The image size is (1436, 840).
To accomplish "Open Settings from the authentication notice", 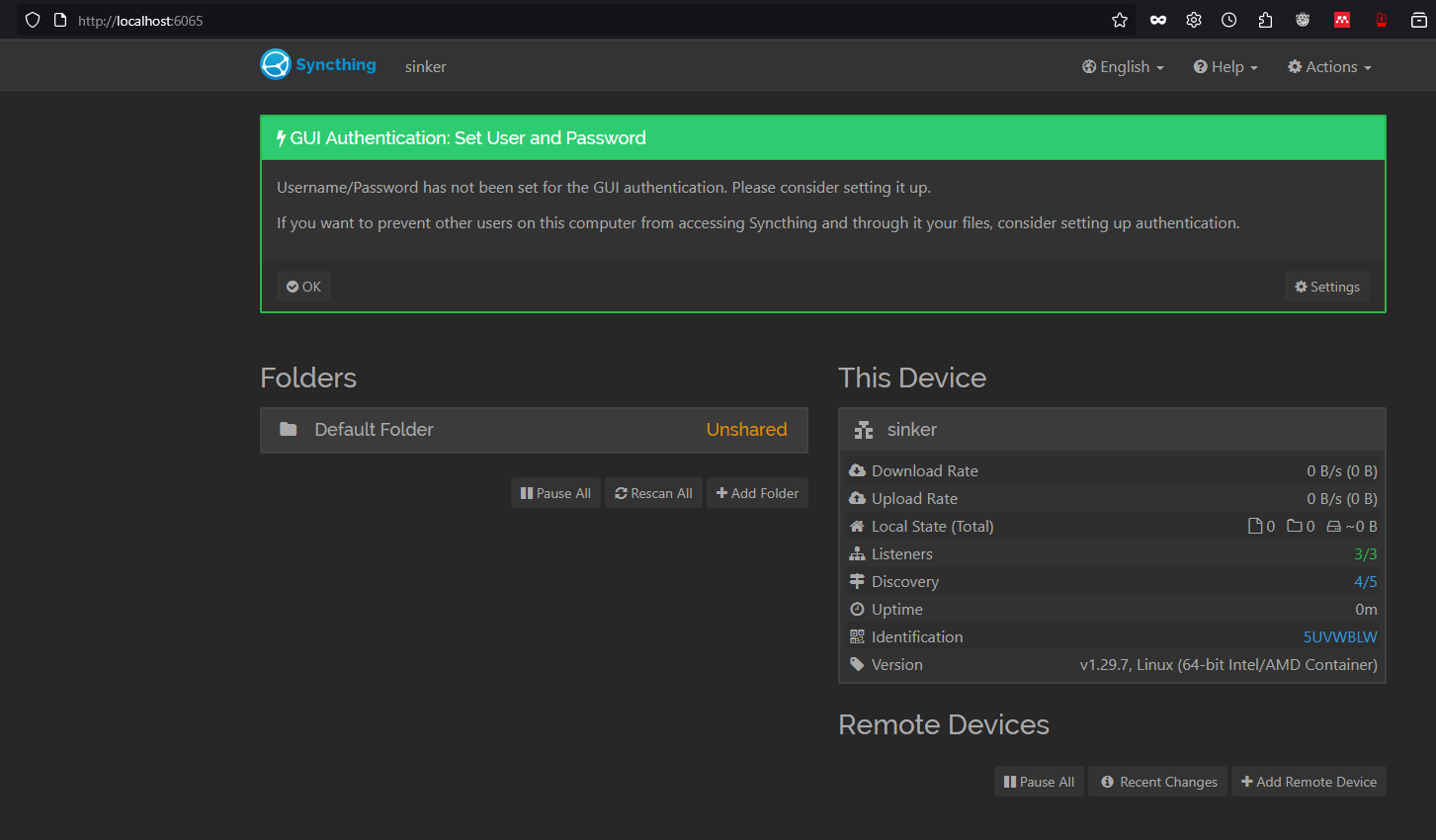I will (x=1327, y=287).
